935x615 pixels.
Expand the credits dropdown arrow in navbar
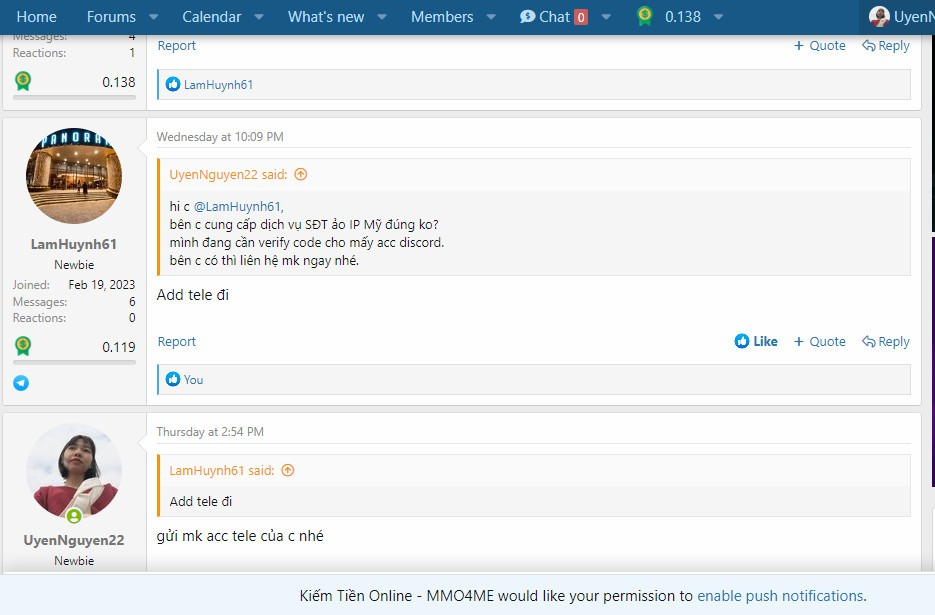(x=719, y=17)
